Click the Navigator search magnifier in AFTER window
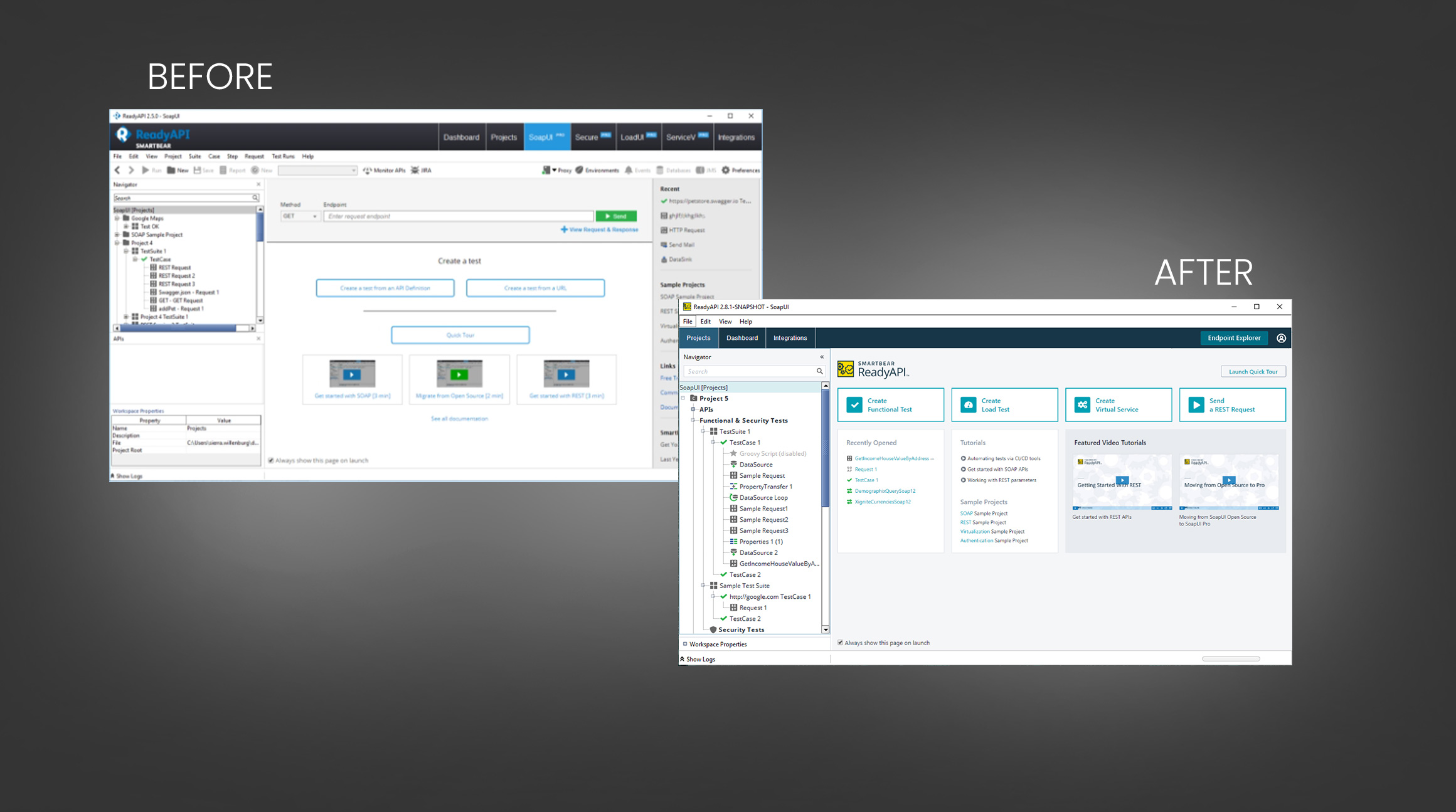 819,371
